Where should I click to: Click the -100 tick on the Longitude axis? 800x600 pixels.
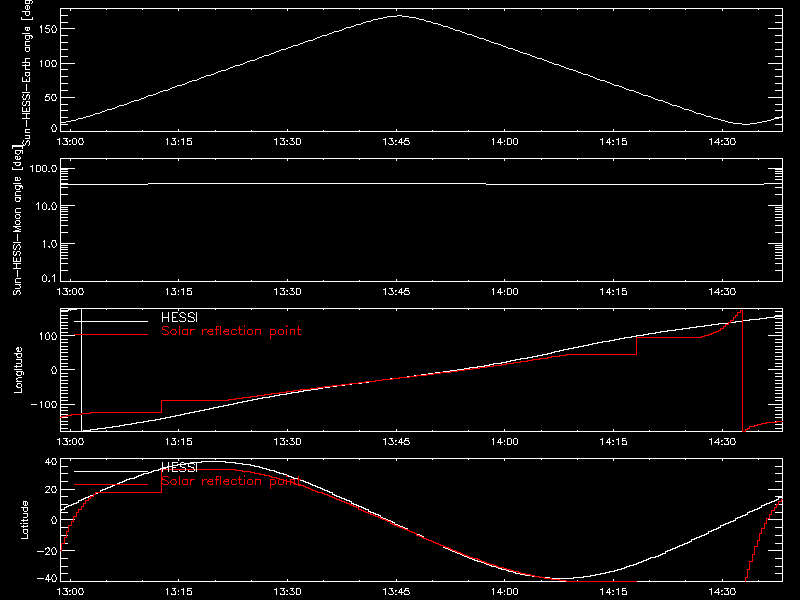click(x=43, y=404)
